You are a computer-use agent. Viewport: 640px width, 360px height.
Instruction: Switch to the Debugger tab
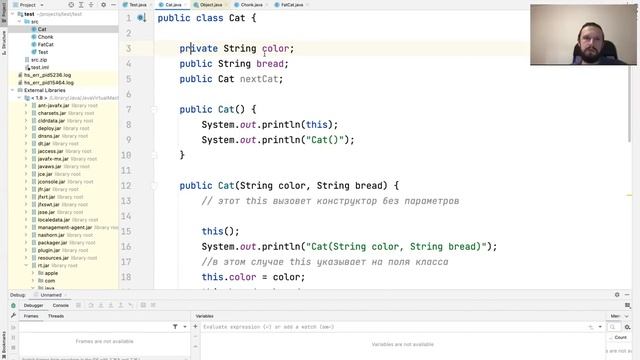33,305
